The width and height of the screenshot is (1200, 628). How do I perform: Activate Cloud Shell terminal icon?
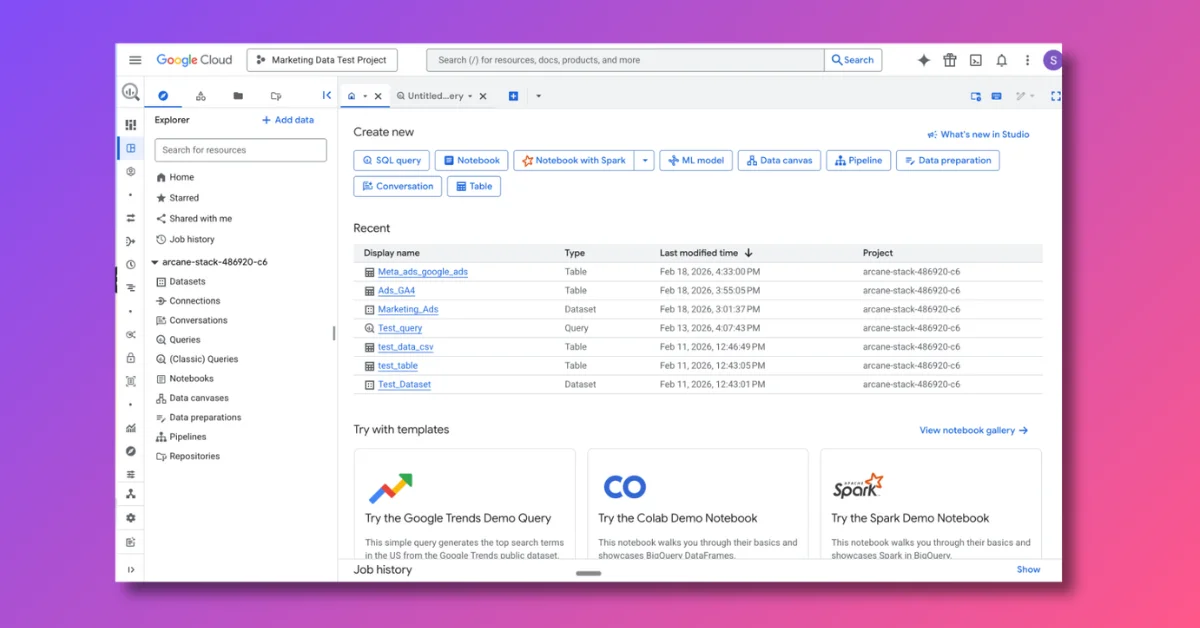(975, 60)
